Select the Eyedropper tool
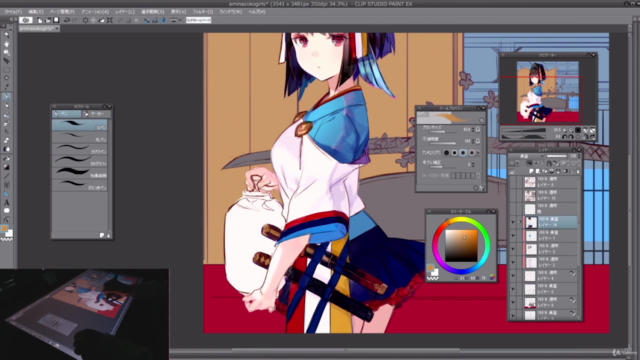Viewport: 640px width, 360px height. (6, 87)
